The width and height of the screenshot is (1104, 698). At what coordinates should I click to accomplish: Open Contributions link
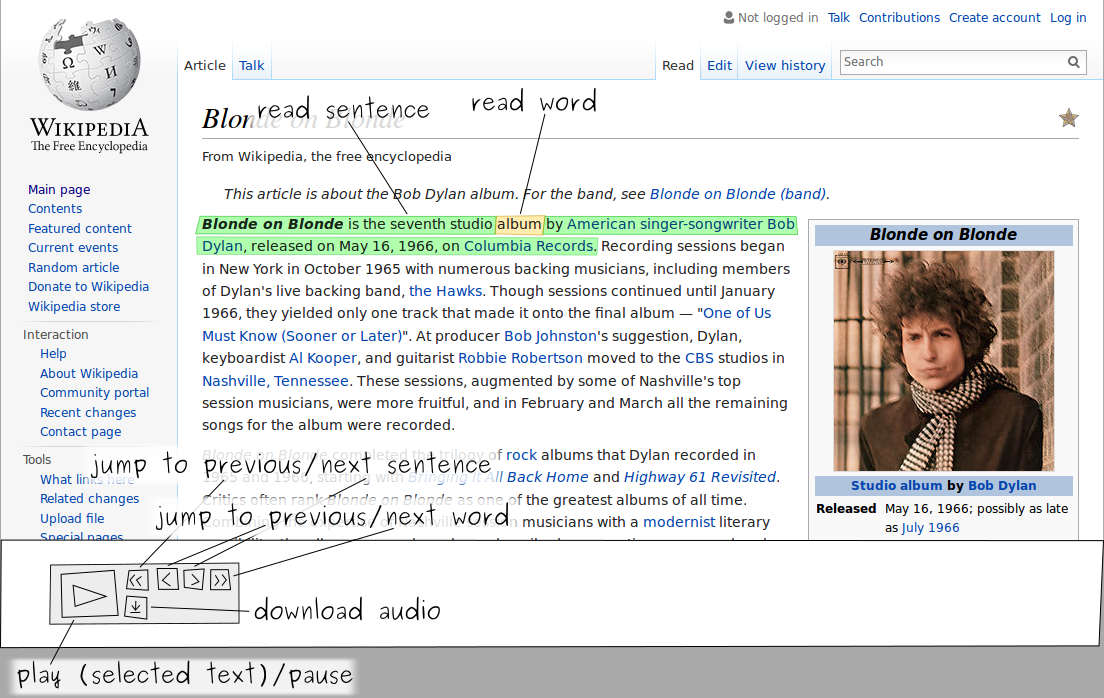[x=899, y=18]
